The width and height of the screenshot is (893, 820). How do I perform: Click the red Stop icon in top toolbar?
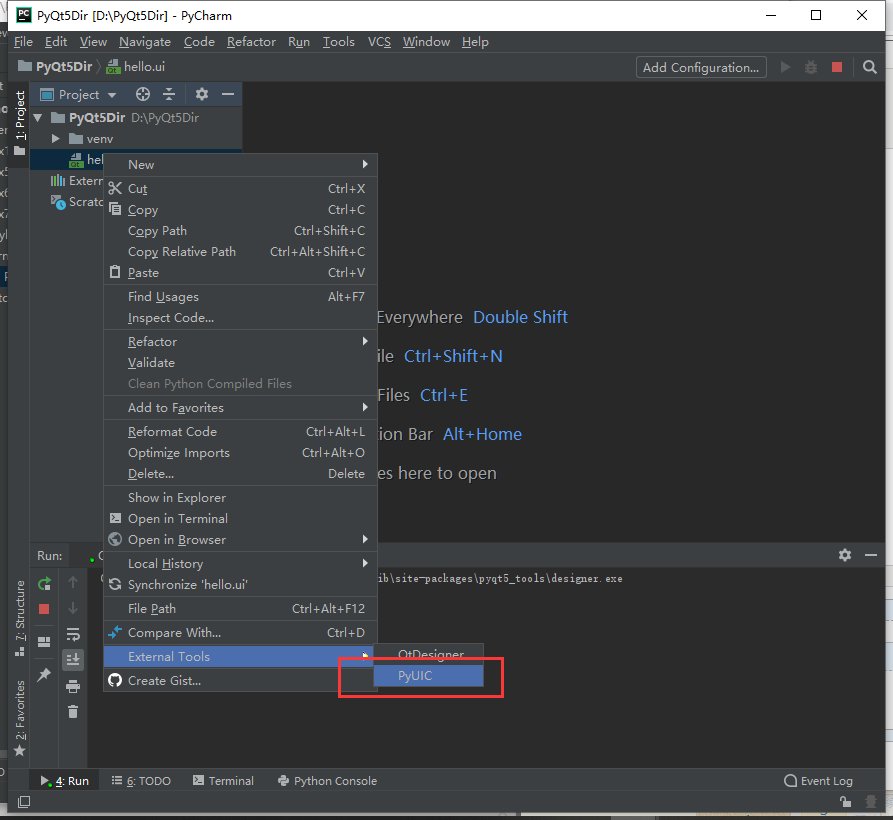[837, 67]
